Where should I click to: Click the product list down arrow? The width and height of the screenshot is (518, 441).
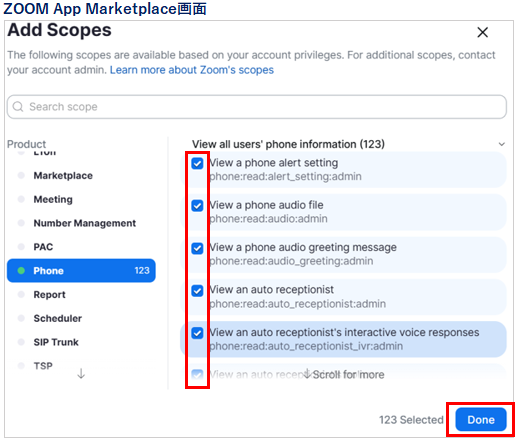81,373
